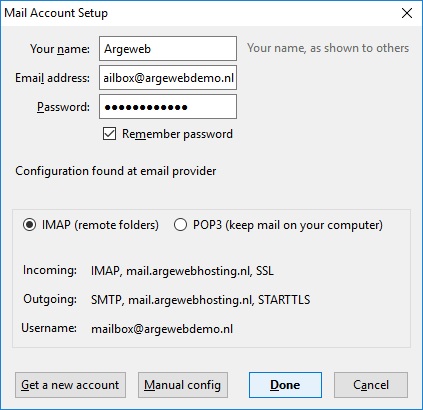423x410 pixels.
Task: Click the Mail Account Setup title bar
Action: coord(200,13)
